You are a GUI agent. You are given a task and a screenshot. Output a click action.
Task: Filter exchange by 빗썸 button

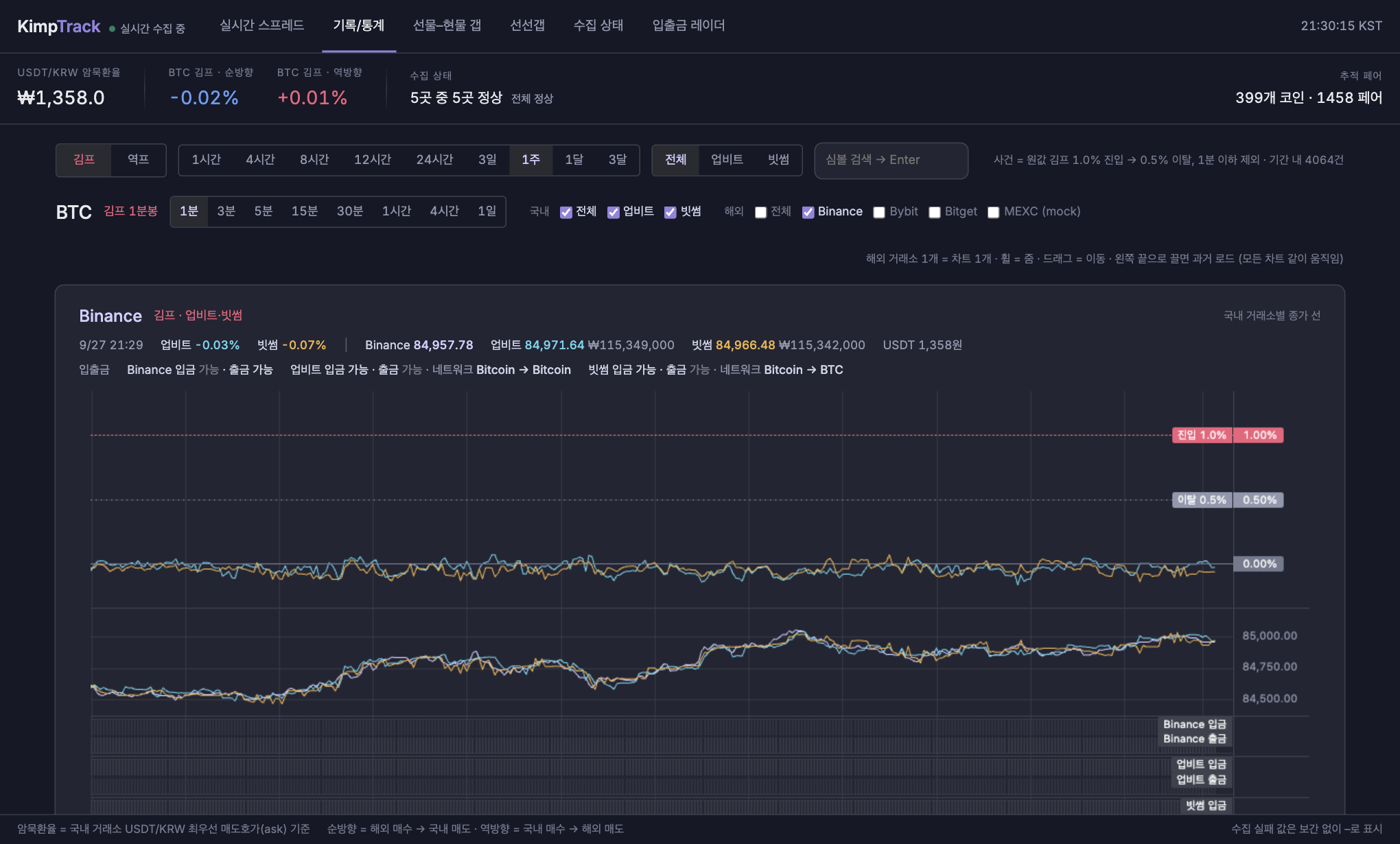(779, 160)
